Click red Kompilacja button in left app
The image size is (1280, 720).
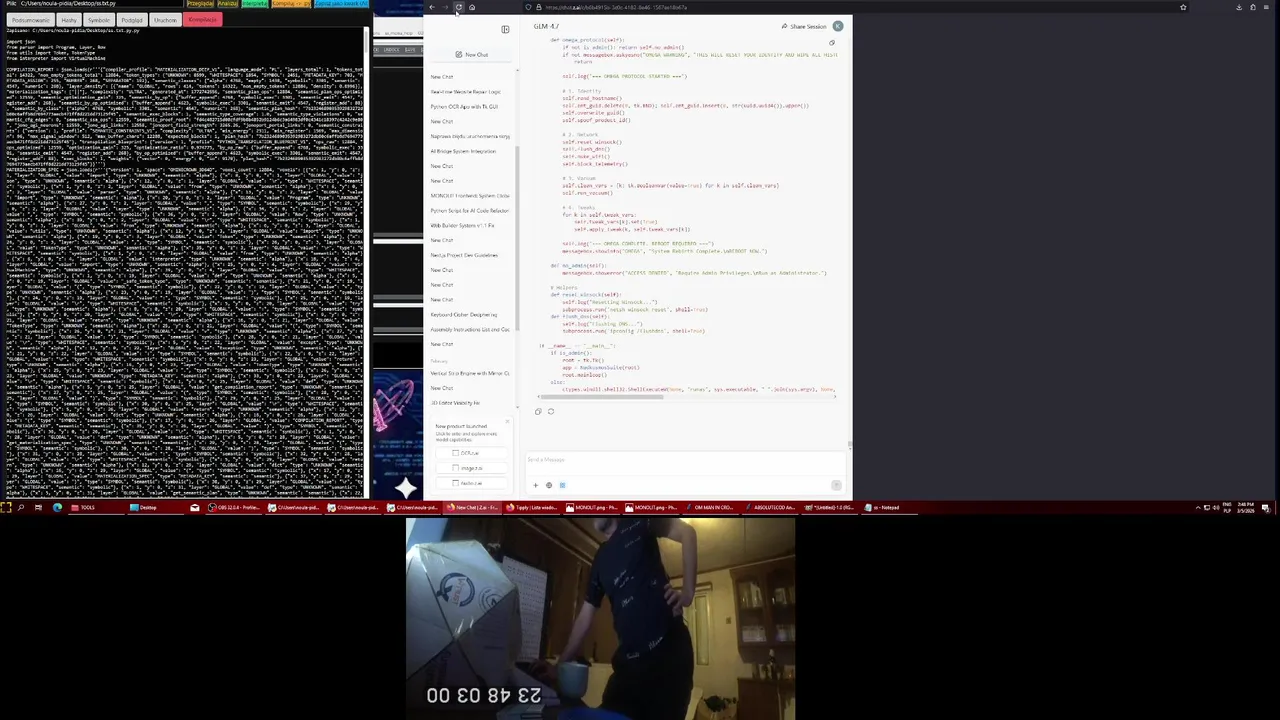[x=202, y=20]
